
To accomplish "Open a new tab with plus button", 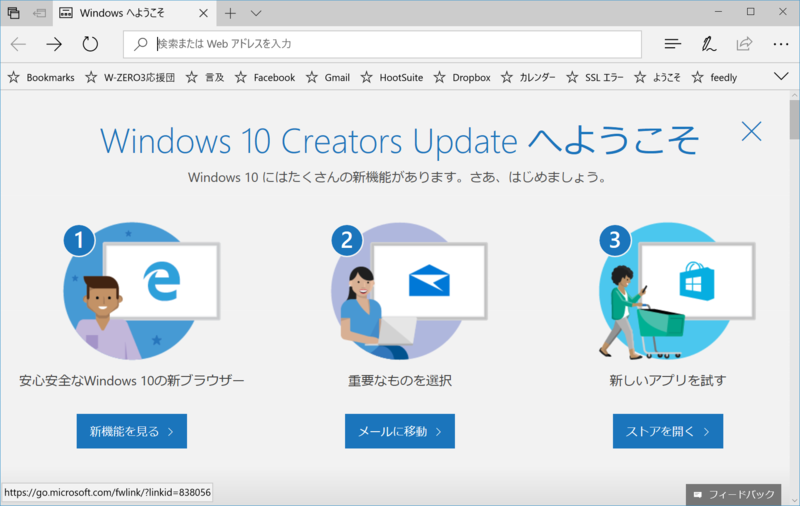I will pos(230,13).
